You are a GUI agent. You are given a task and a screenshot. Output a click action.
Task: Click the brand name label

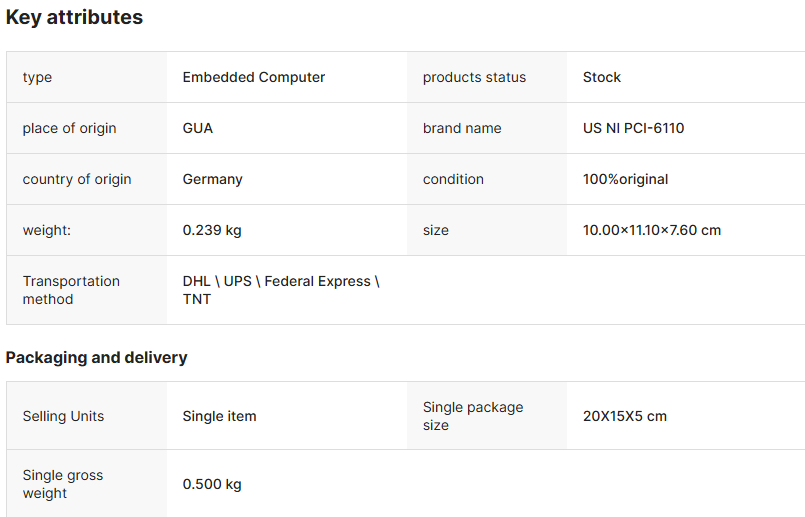[462, 128]
